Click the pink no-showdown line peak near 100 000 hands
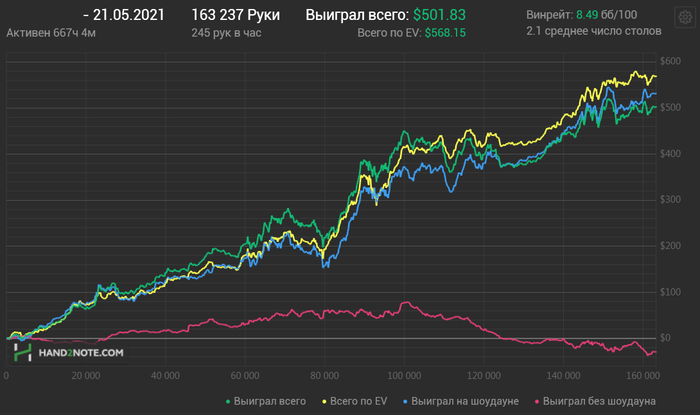 point(406,303)
